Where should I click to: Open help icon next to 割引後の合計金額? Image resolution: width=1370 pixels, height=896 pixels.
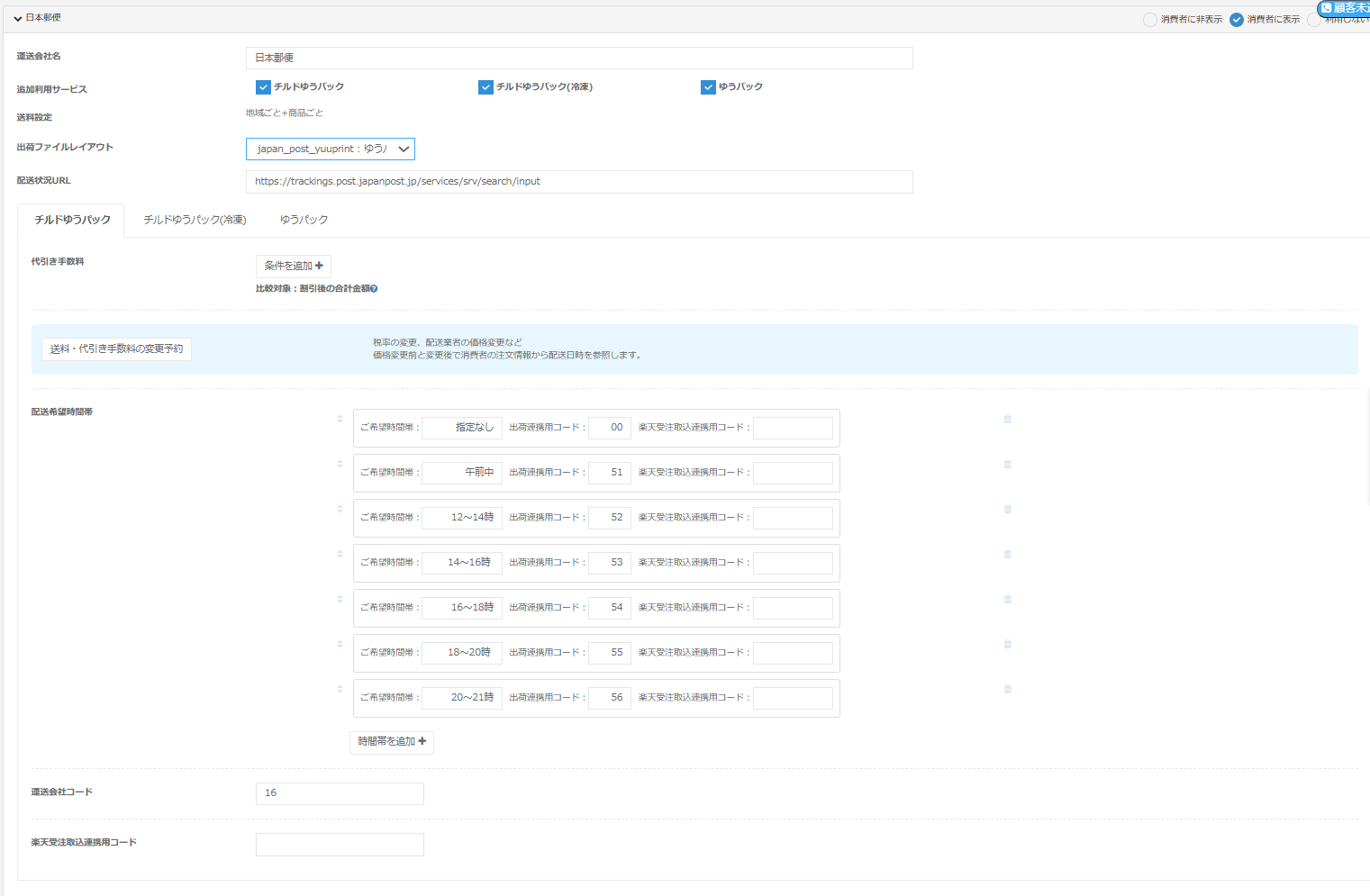374,289
